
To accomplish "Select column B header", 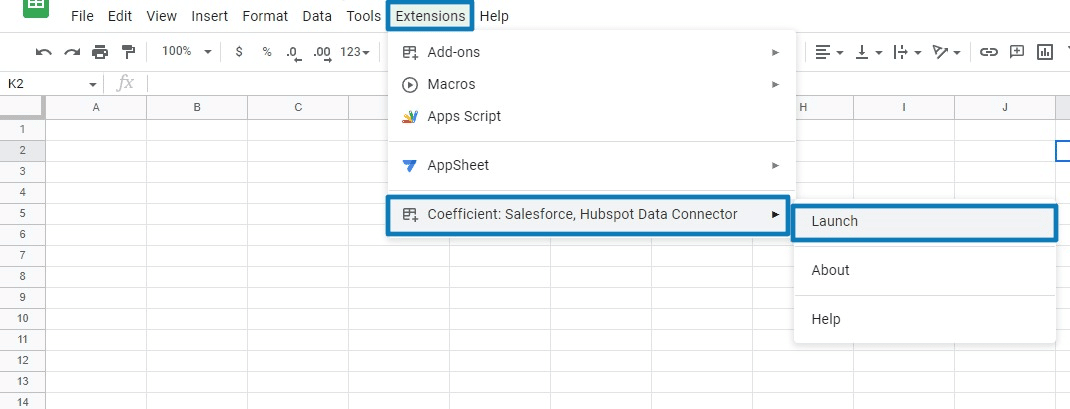I will coord(197,107).
